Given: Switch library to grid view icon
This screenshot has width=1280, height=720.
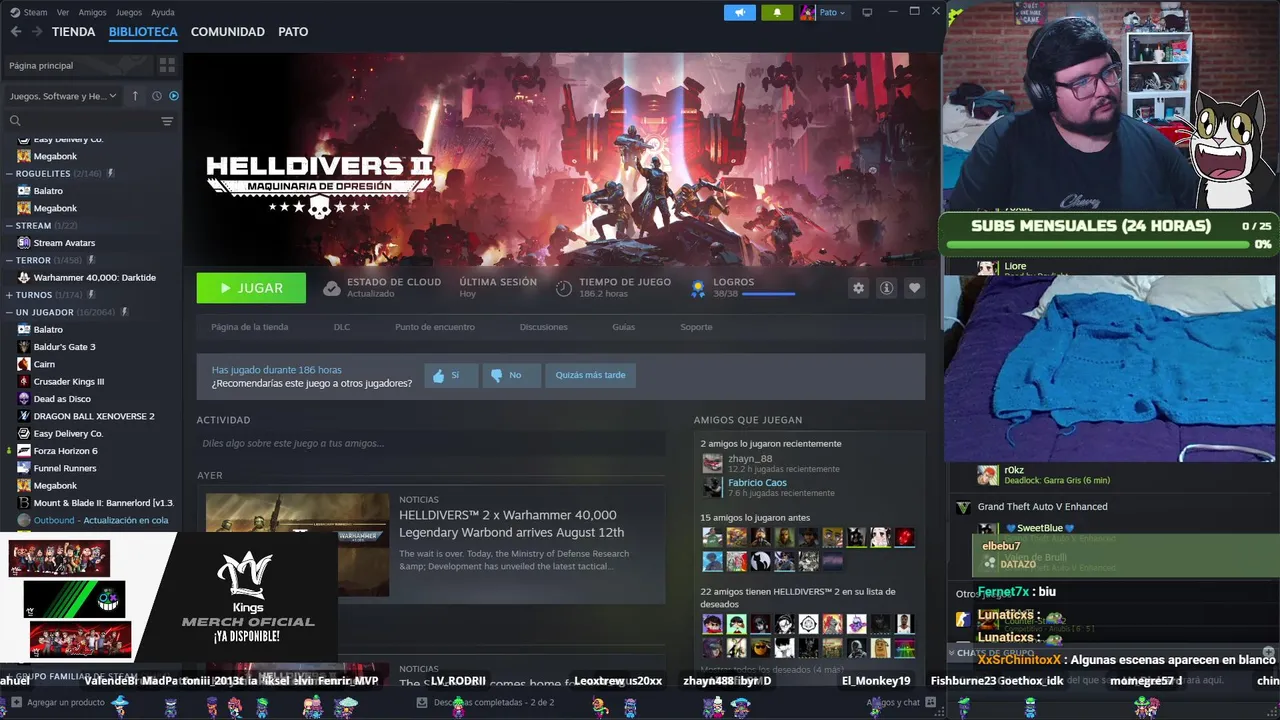Looking at the screenshot, I should coord(167,65).
